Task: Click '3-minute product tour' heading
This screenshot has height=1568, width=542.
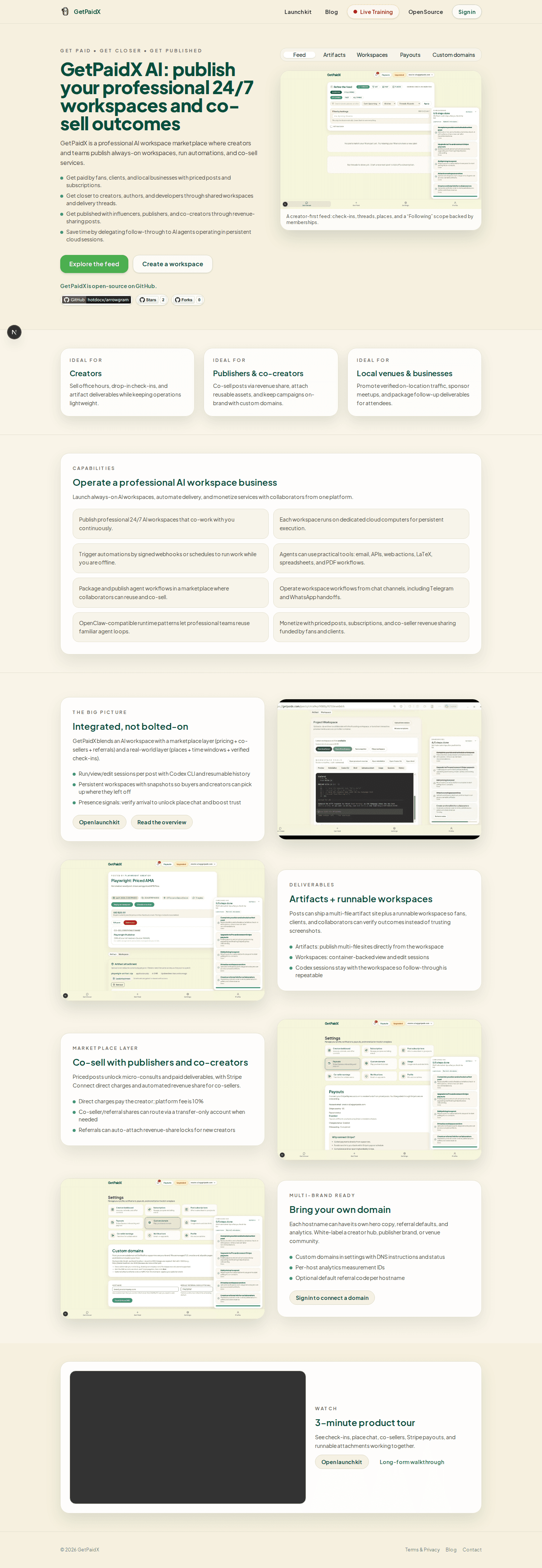Action: tap(365, 1423)
